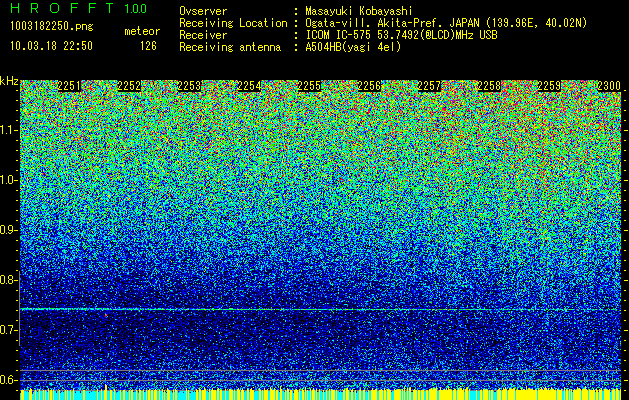
Task: Click the Ovserver label text
Action: 203,11
